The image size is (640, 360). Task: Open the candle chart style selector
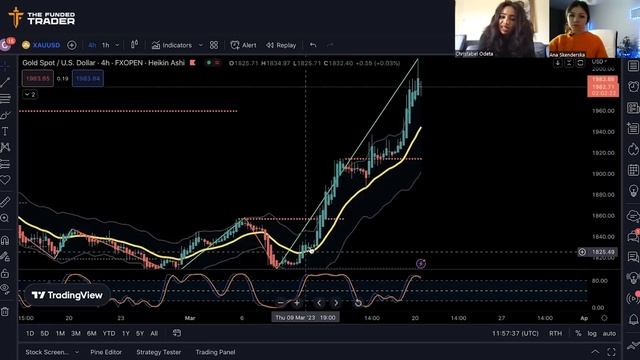pos(134,45)
